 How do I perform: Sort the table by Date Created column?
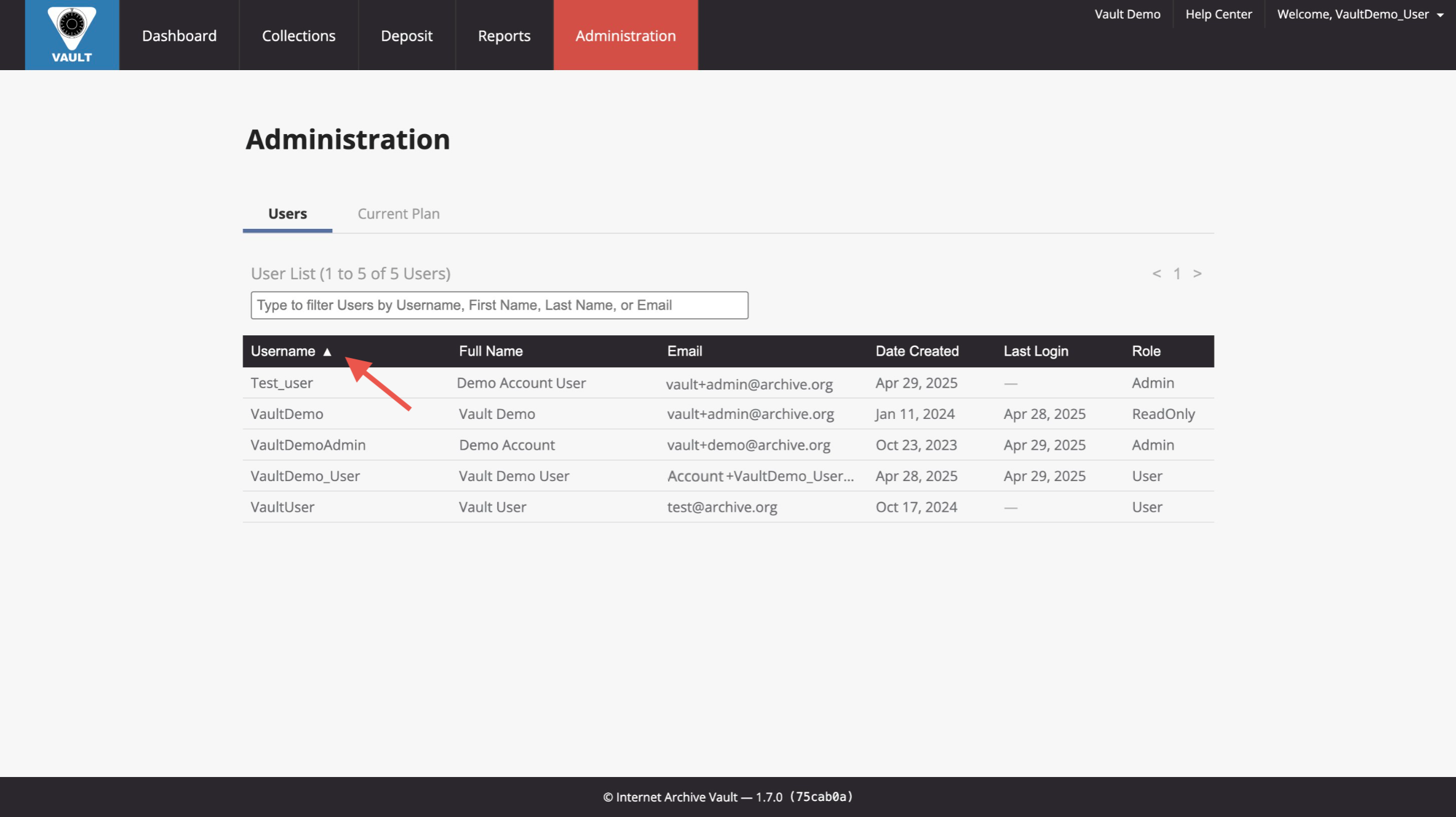(917, 351)
